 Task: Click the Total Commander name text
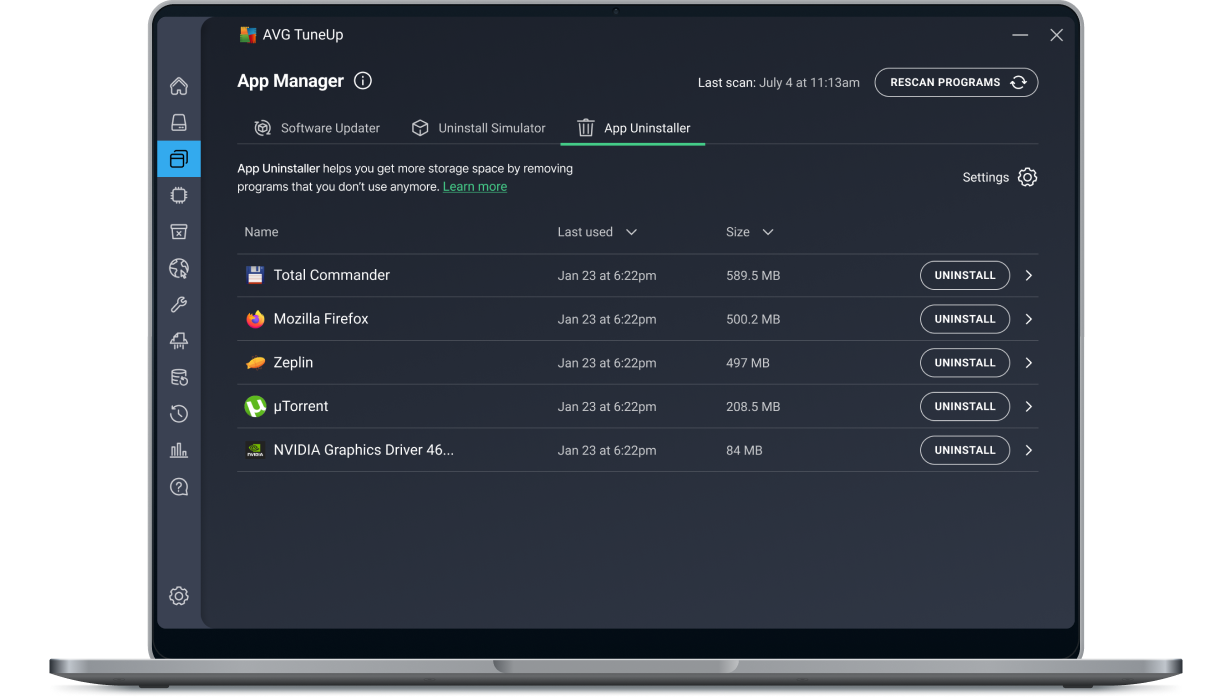332,275
